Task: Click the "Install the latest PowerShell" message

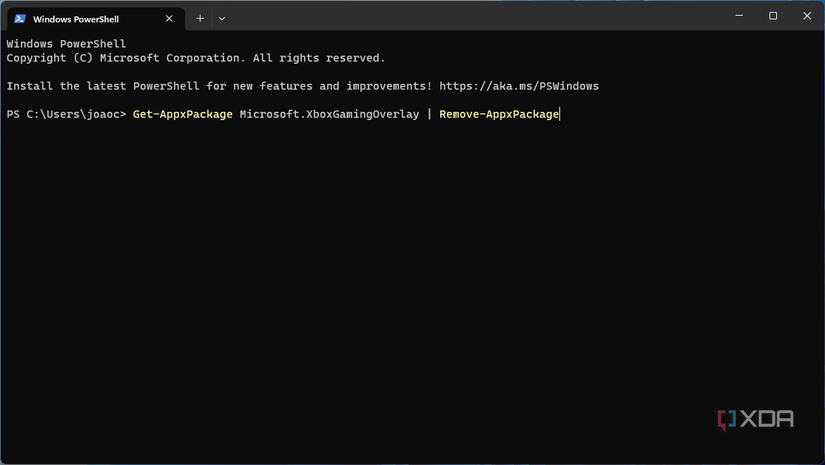Action: [x=218, y=86]
